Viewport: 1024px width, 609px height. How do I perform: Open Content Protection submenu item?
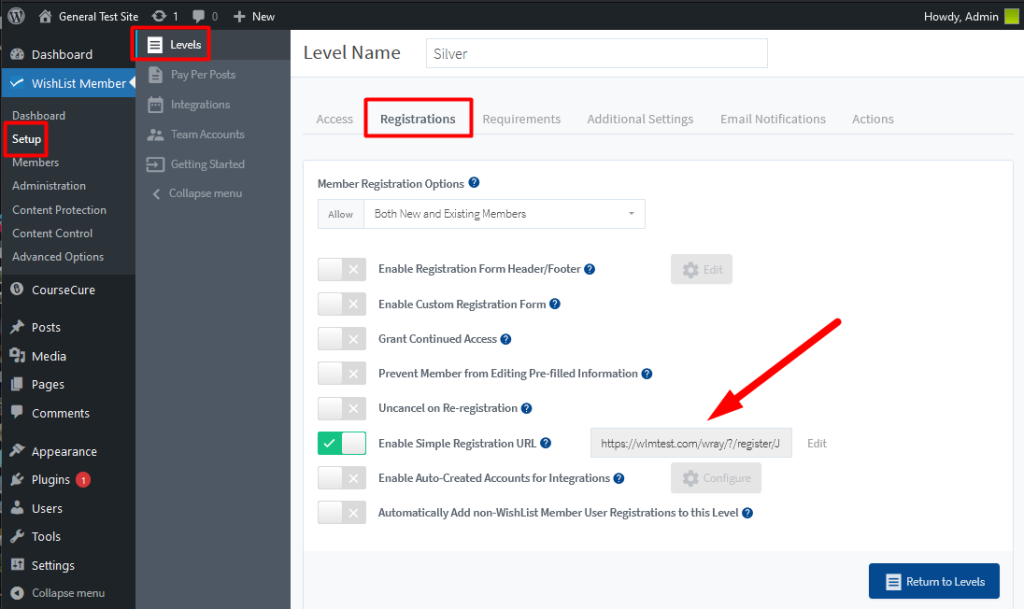click(x=59, y=210)
